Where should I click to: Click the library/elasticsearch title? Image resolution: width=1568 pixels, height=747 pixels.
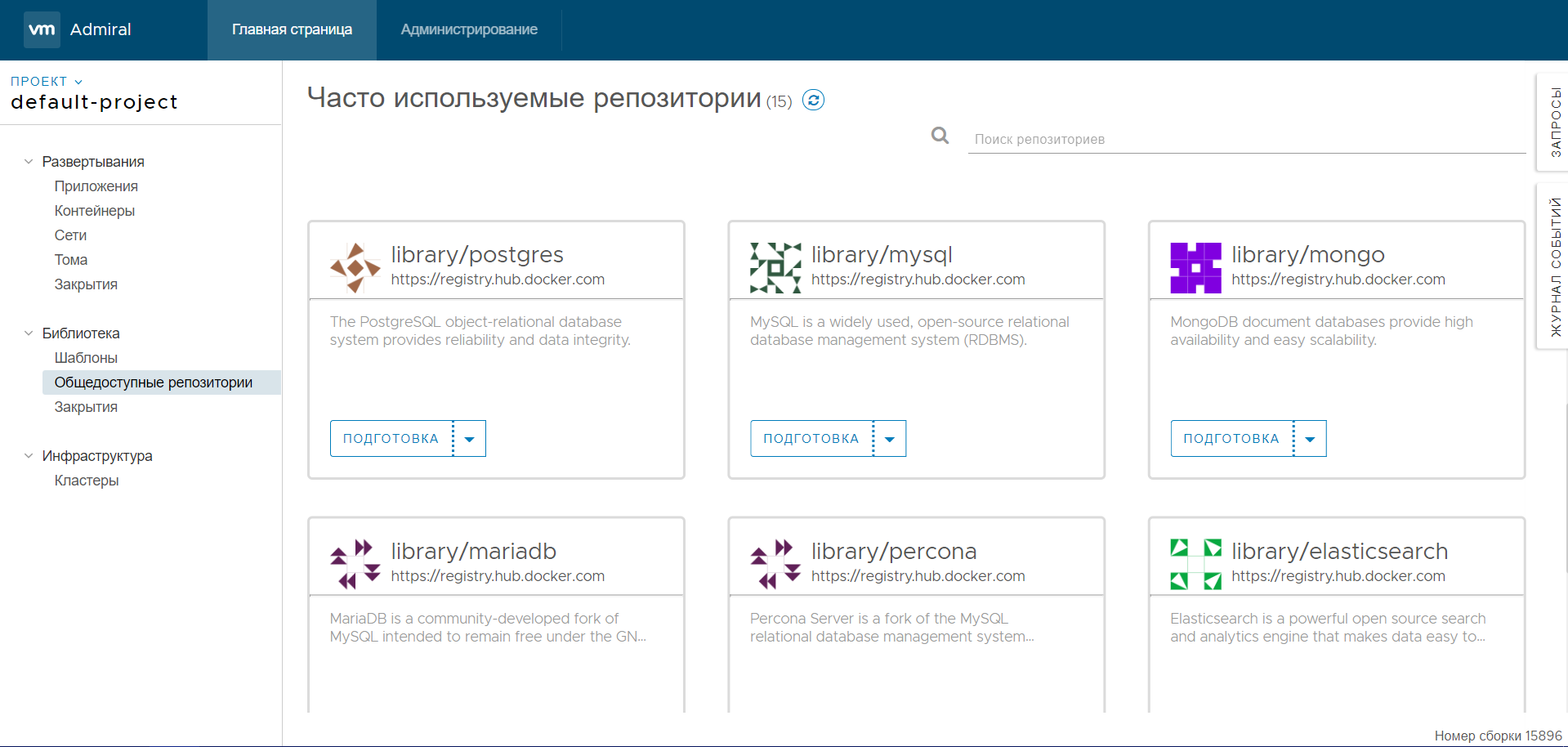click(x=1340, y=552)
